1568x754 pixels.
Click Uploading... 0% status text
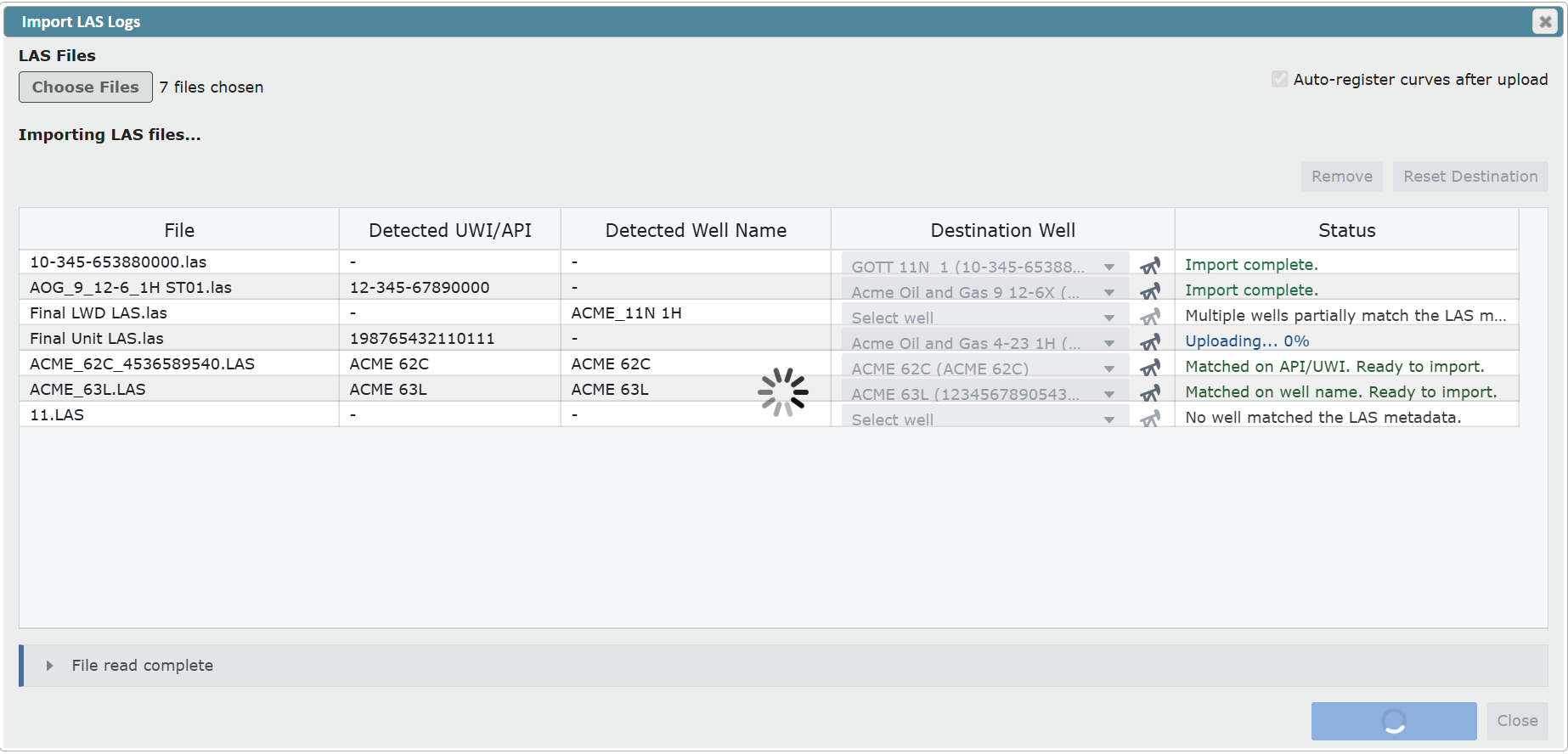click(x=1247, y=341)
